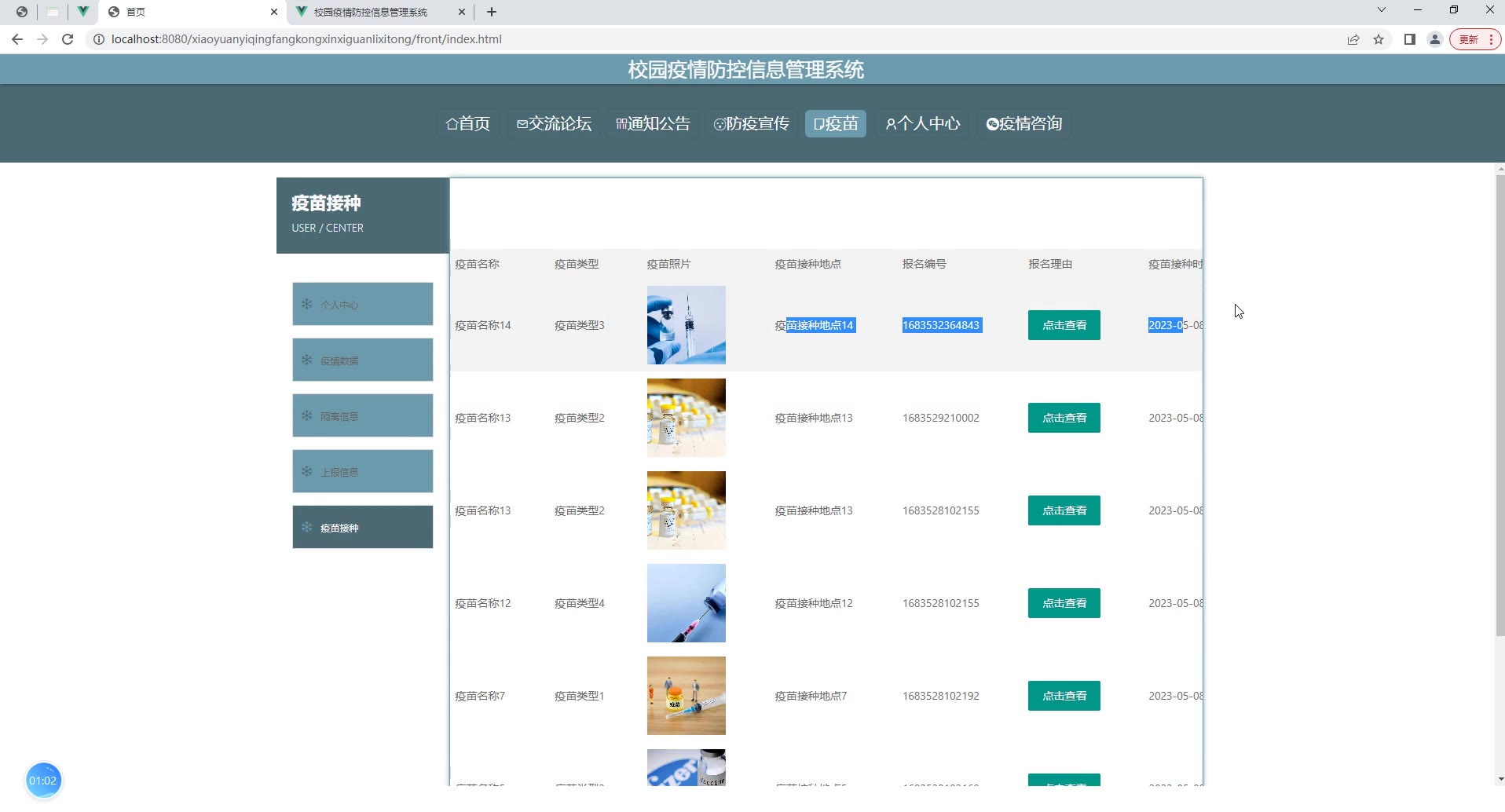Bookmark this page with the star icon
Screen dimensions: 1505x812
pos(1379,39)
